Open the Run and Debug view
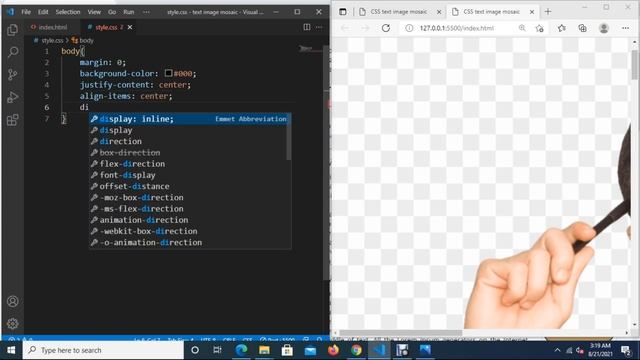This screenshot has height=360, width=640. coord(13,97)
